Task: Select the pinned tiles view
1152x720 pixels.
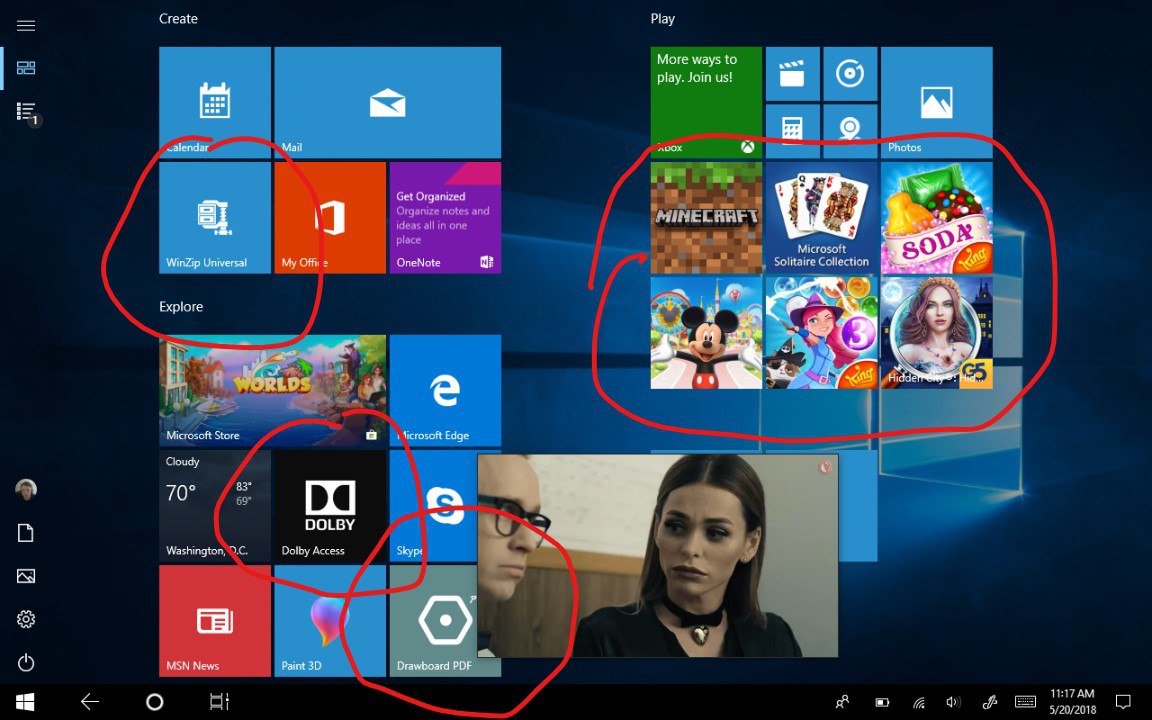Action: click(26, 68)
